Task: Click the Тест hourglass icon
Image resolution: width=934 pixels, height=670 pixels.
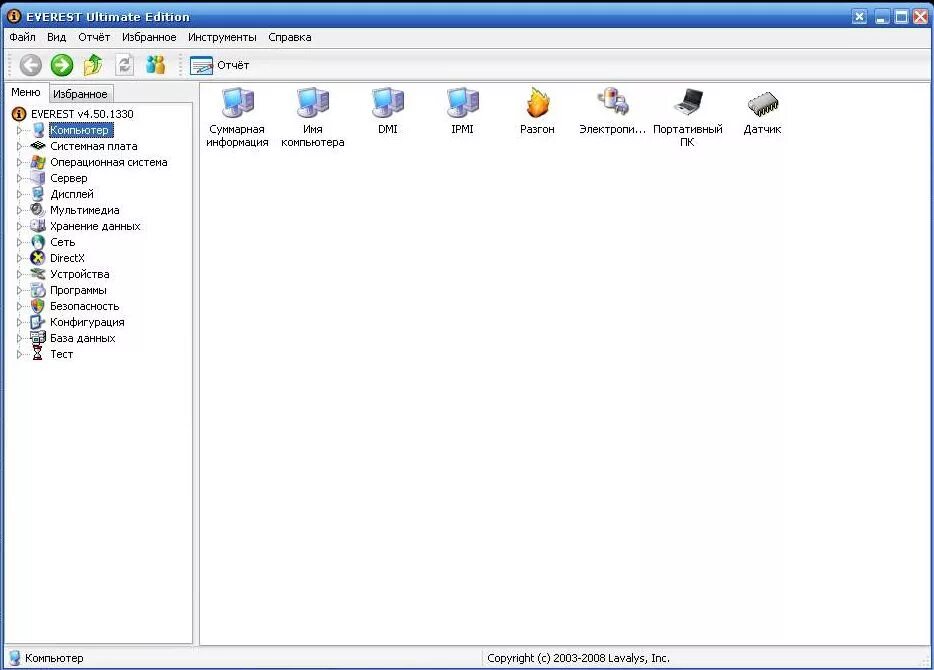Action: coord(38,354)
